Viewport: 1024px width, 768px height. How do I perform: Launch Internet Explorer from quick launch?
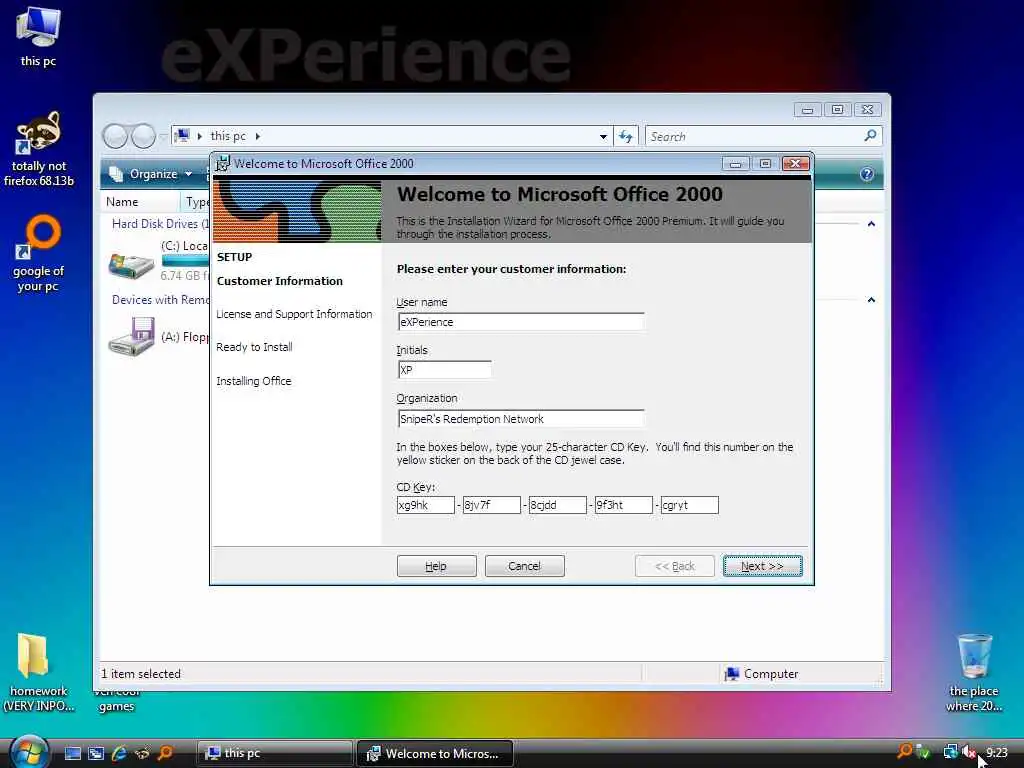(x=119, y=753)
